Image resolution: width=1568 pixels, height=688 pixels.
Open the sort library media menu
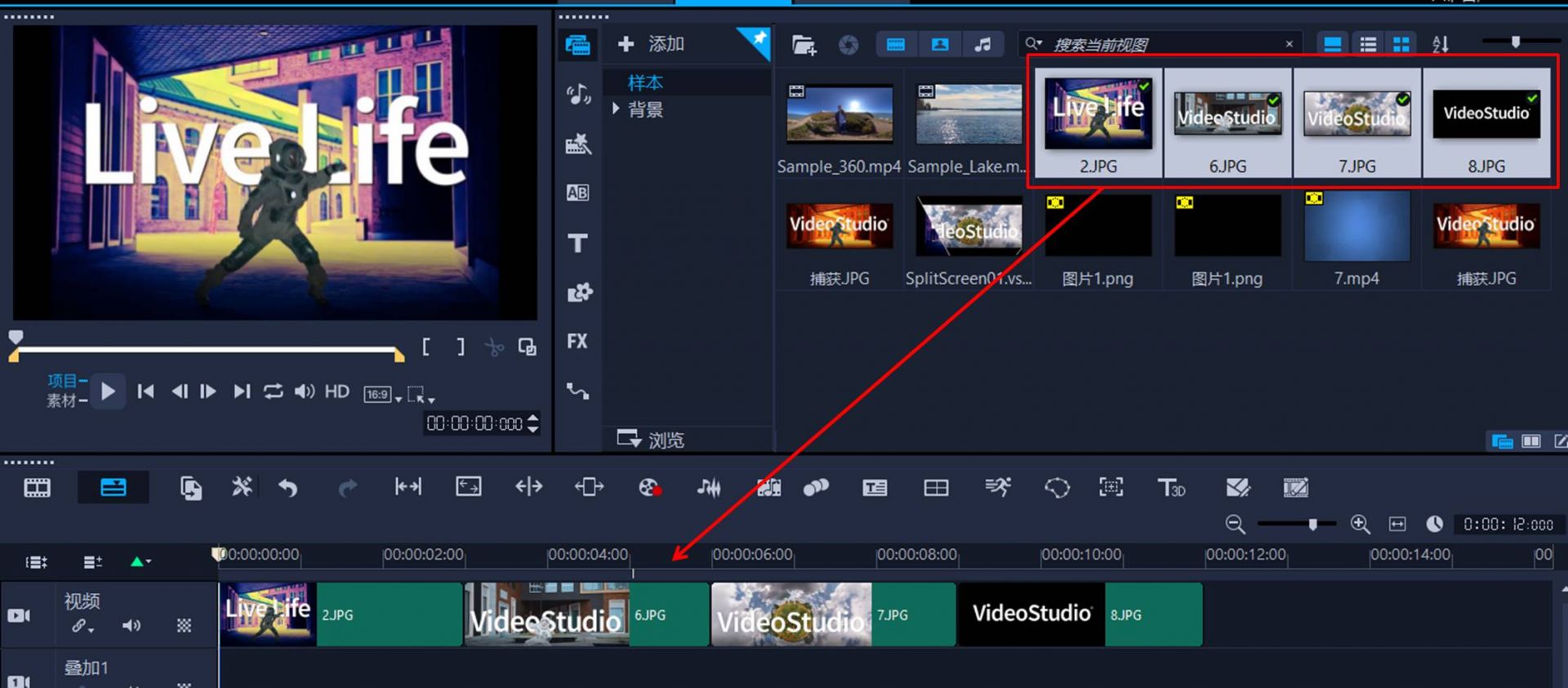pyautogui.click(x=1441, y=44)
